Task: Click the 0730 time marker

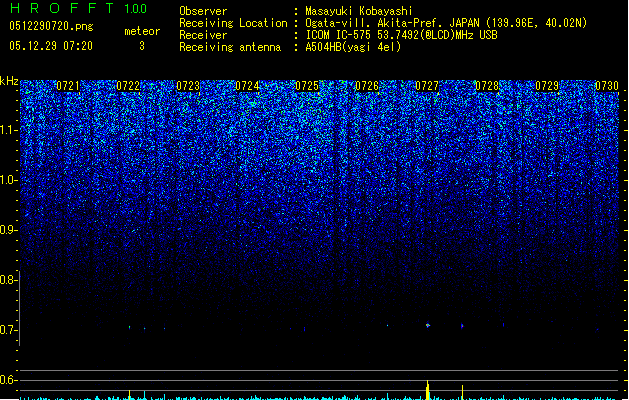Action: point(607,86)
